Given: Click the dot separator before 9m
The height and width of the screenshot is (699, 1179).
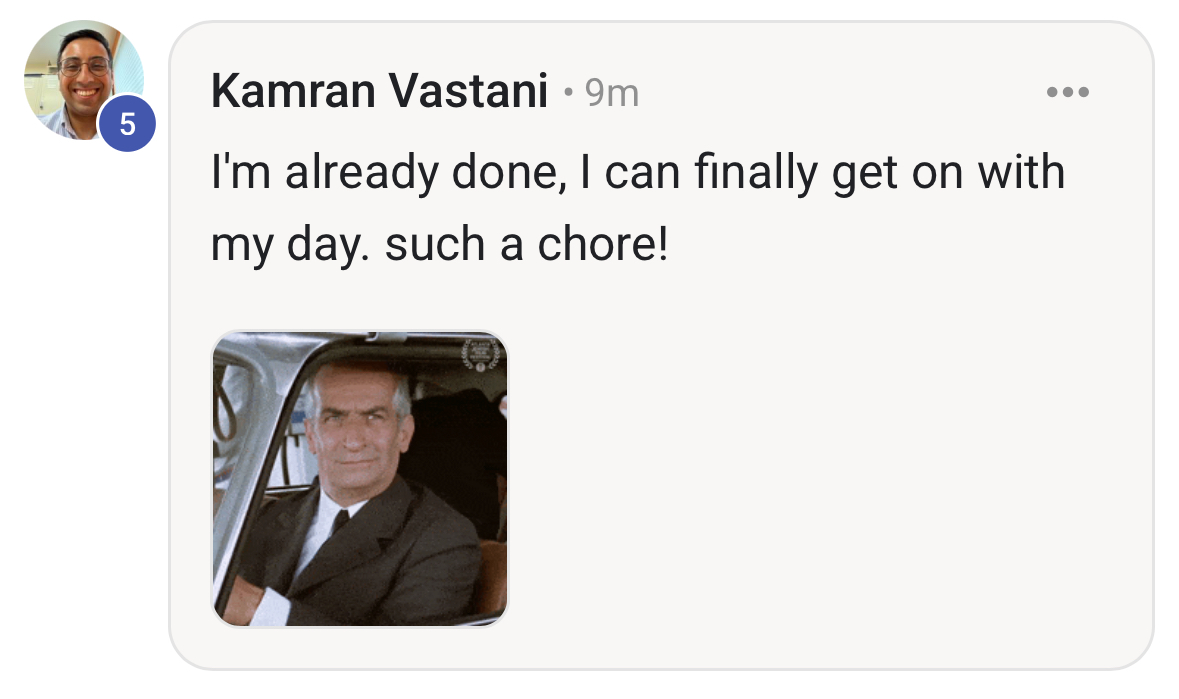Looking at the screenshot, I should [568, 93].
